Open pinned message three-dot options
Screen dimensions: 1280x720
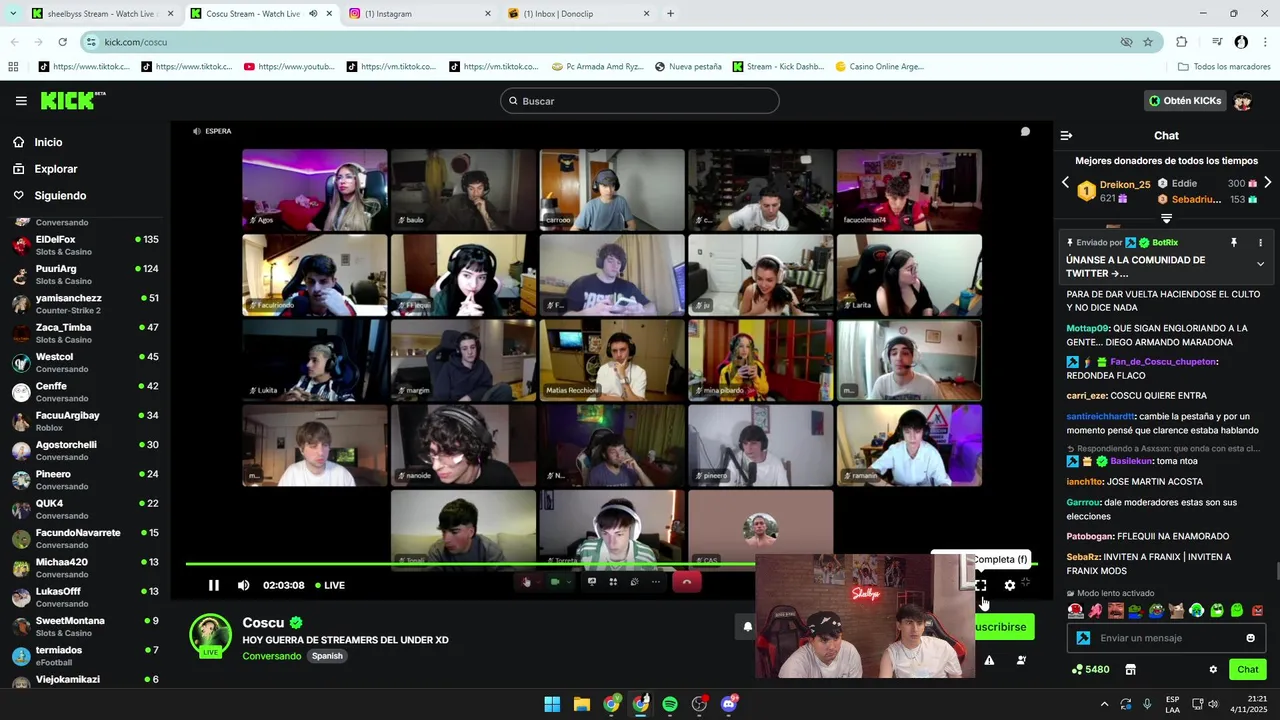click(1260, 243)
